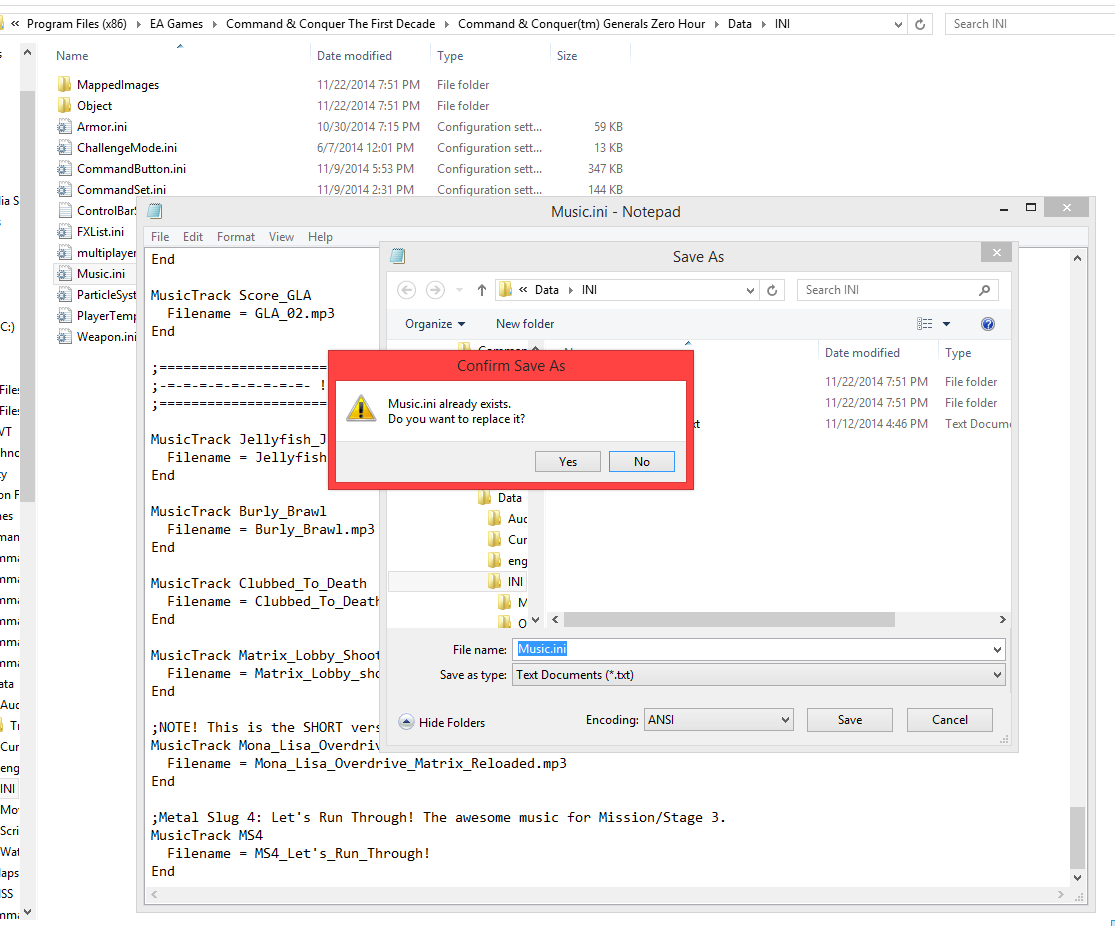Collapse folder pane with Hide Folders
The width and height of the screenshot is (1115, 926).
tap(441, 722)
